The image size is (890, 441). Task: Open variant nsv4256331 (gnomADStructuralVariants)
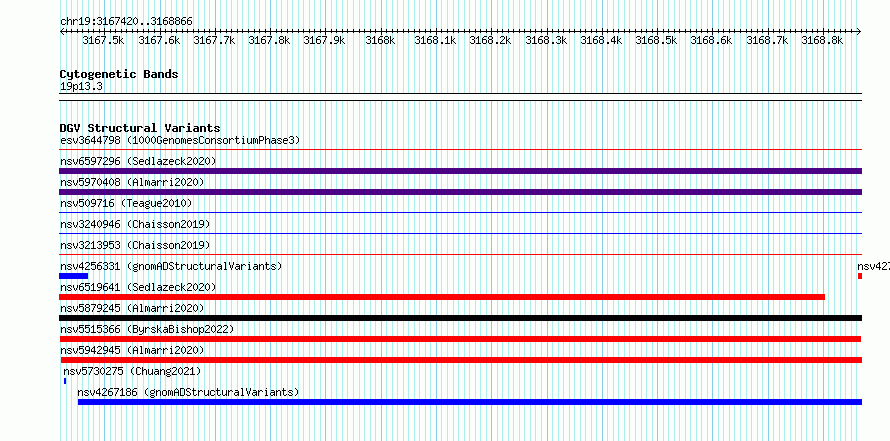pos(171,266)
